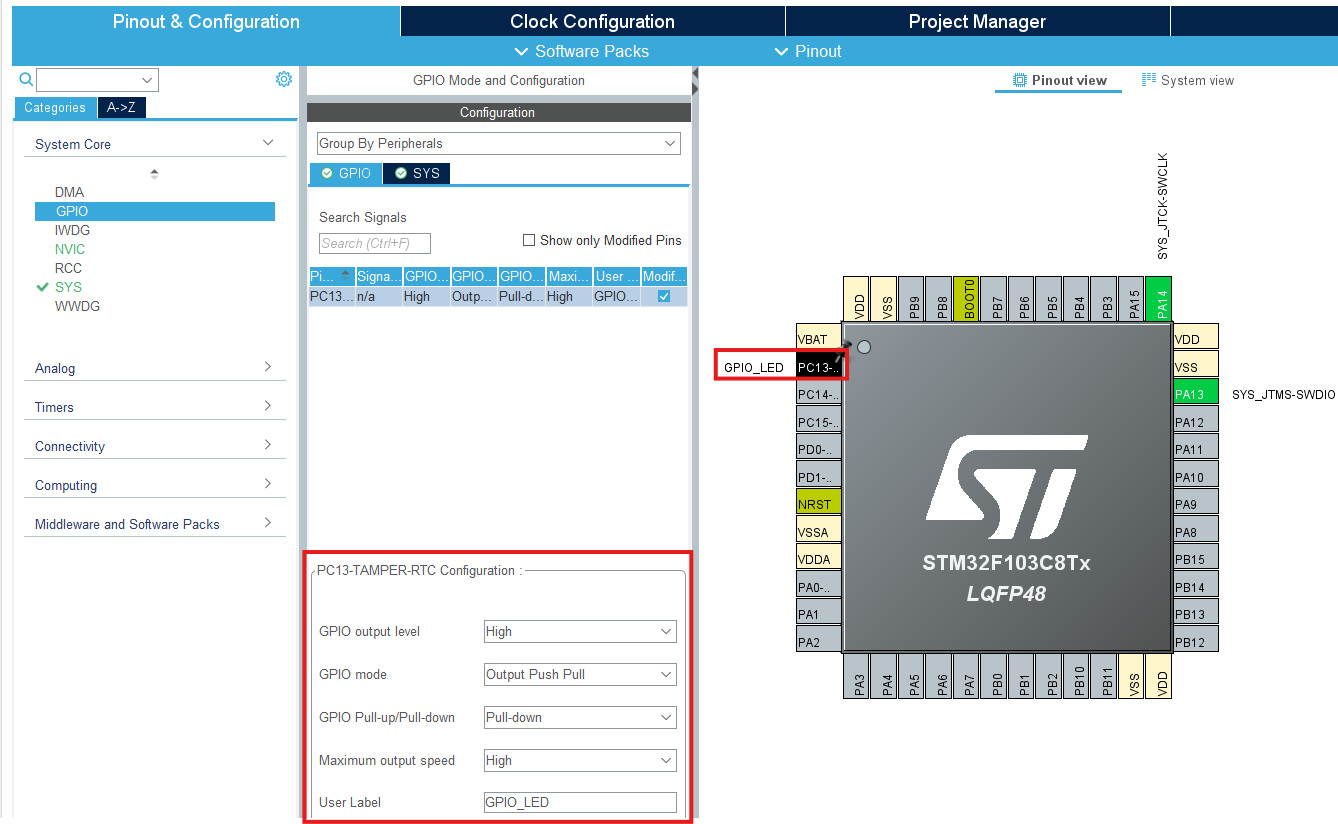This screenshot has width=1338, height=824.
Task: Open the GPIO configuration tab
Action: (346, 173)
